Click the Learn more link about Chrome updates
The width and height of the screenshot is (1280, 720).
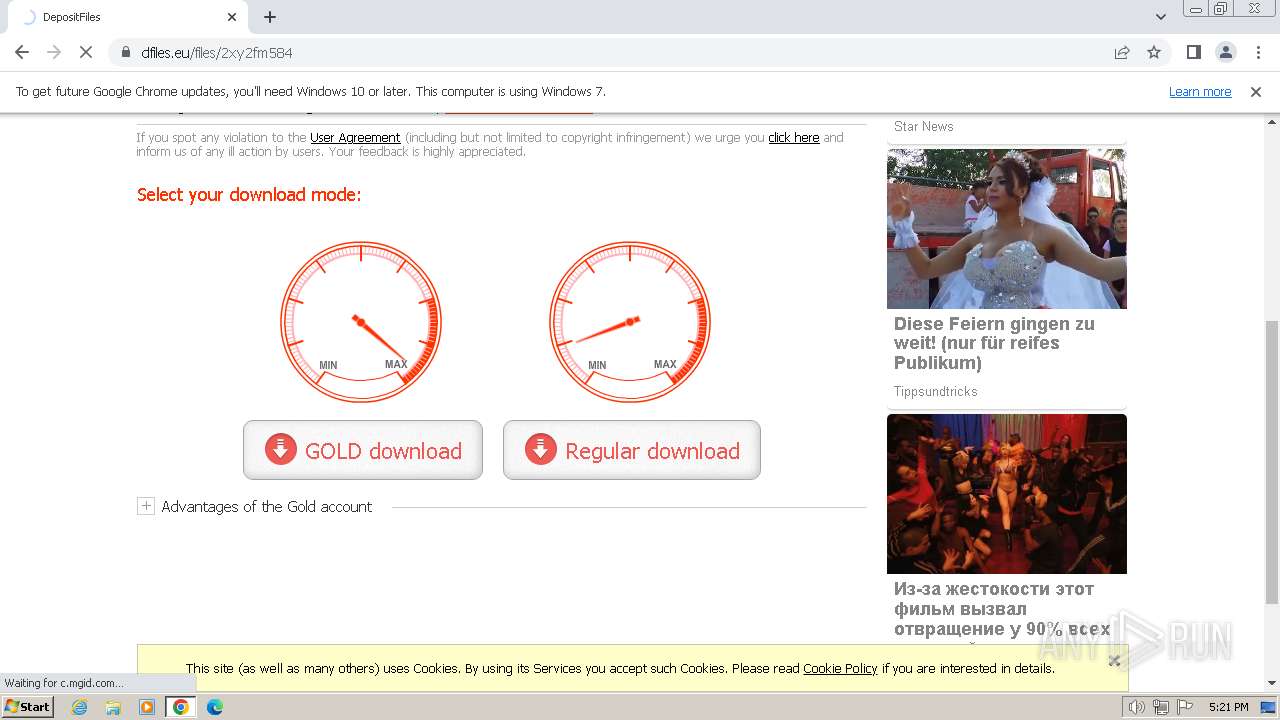[1200, 91]
